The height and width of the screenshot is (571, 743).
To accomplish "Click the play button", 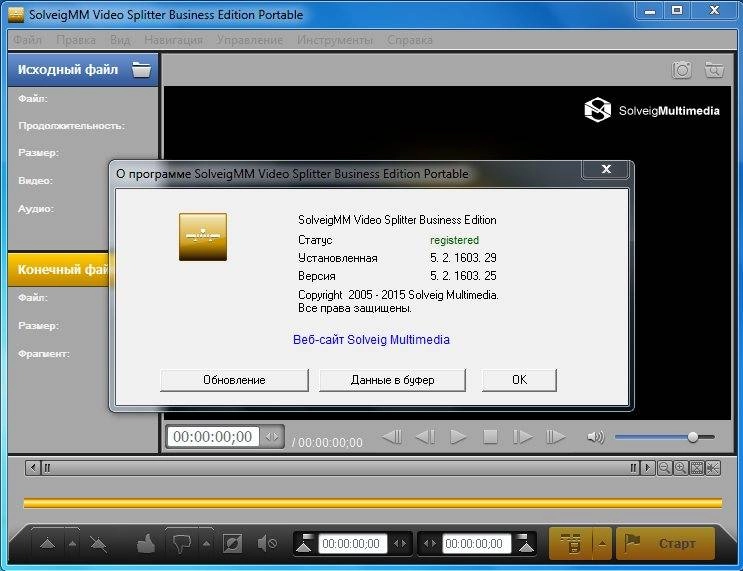I will pos(458,436).
